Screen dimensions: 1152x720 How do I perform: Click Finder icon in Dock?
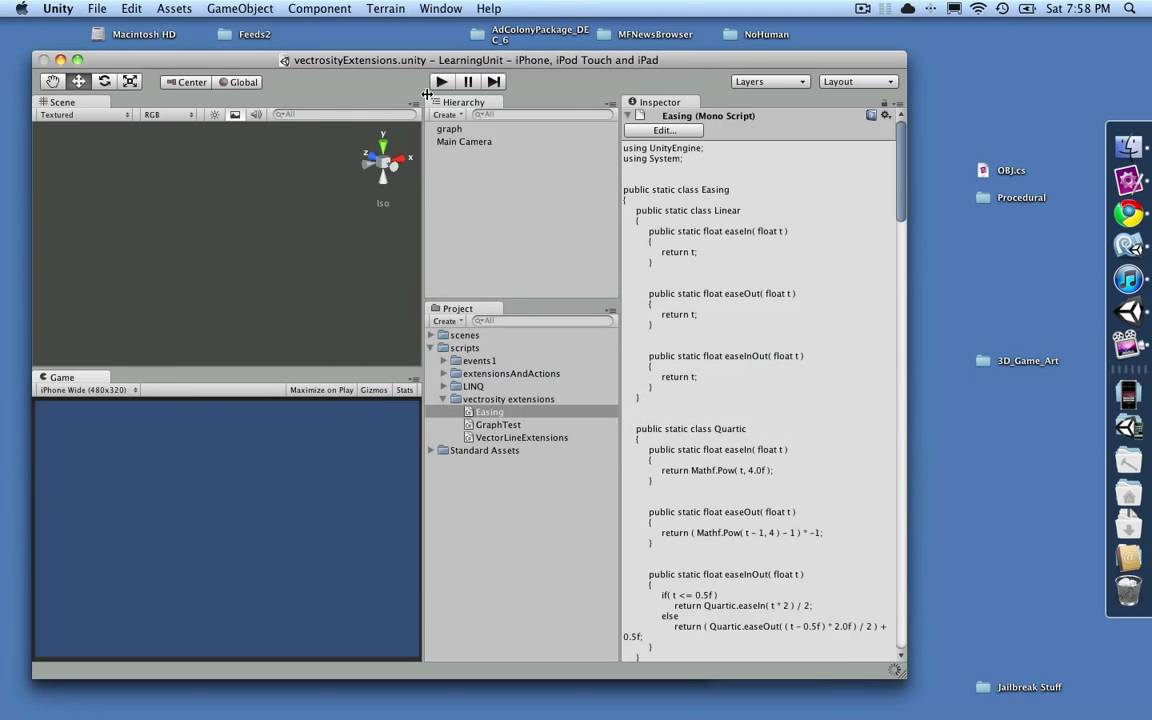1128,145
